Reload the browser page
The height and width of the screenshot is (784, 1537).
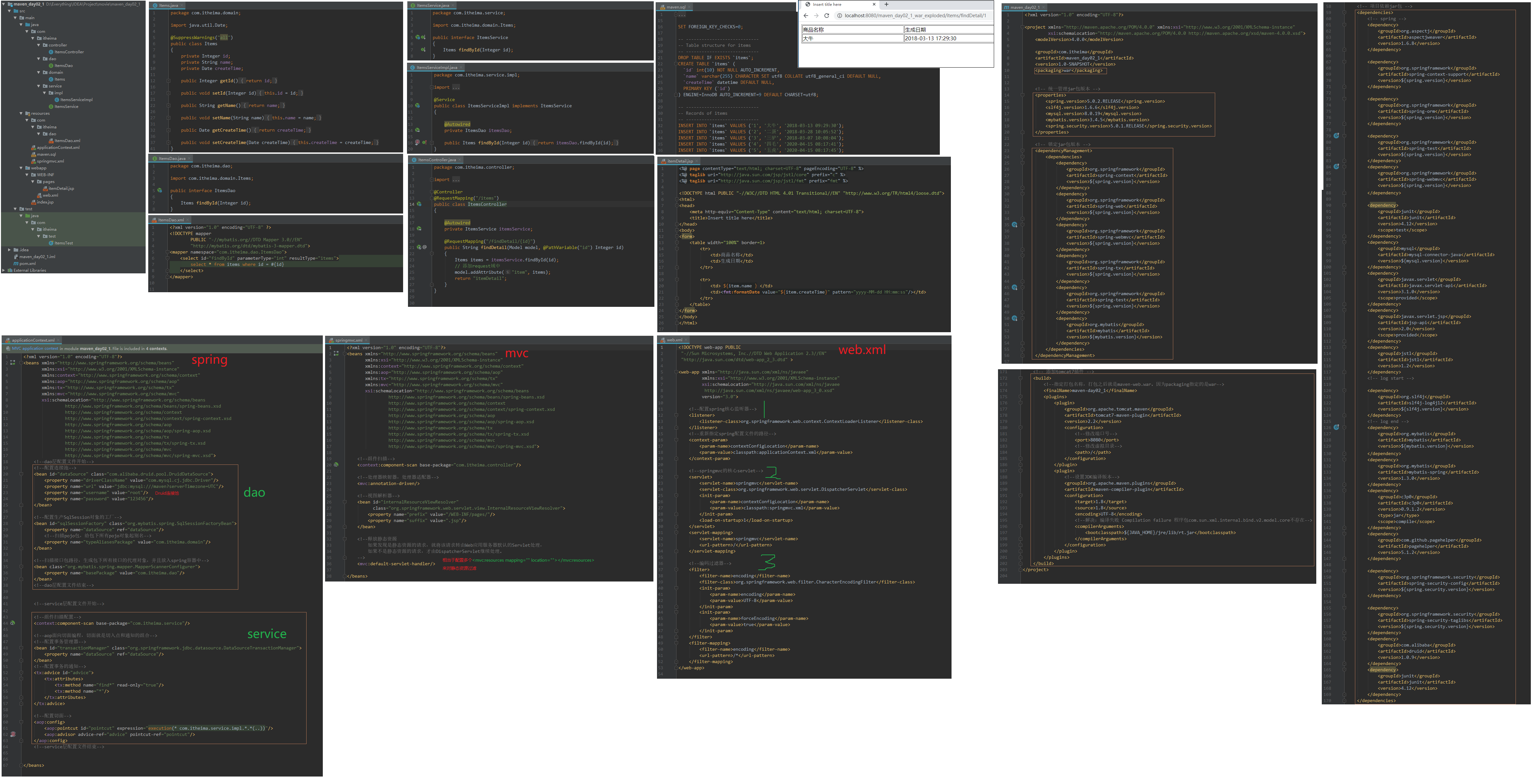pos(826,16)
